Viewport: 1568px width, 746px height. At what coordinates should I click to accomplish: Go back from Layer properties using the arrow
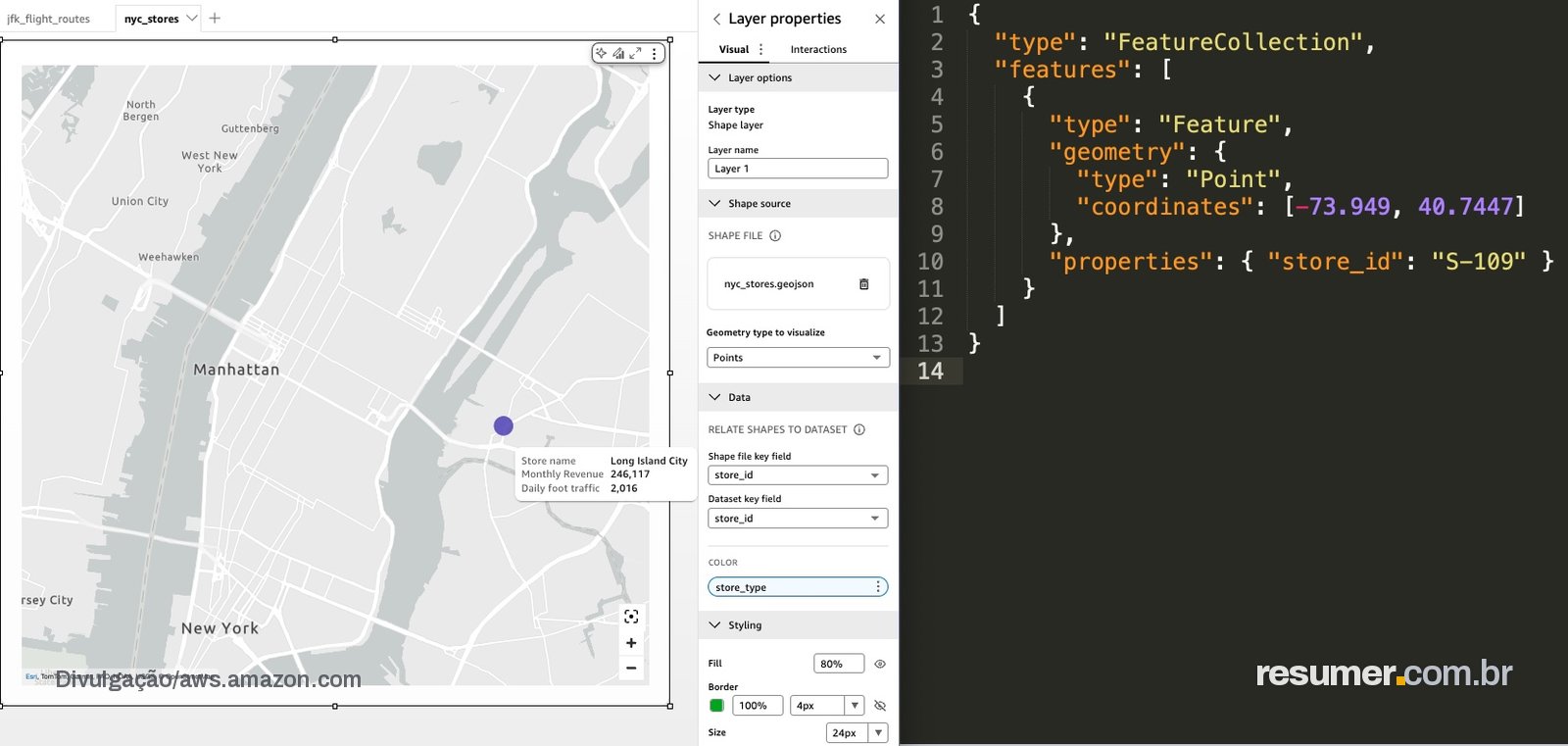pos(716,19)
